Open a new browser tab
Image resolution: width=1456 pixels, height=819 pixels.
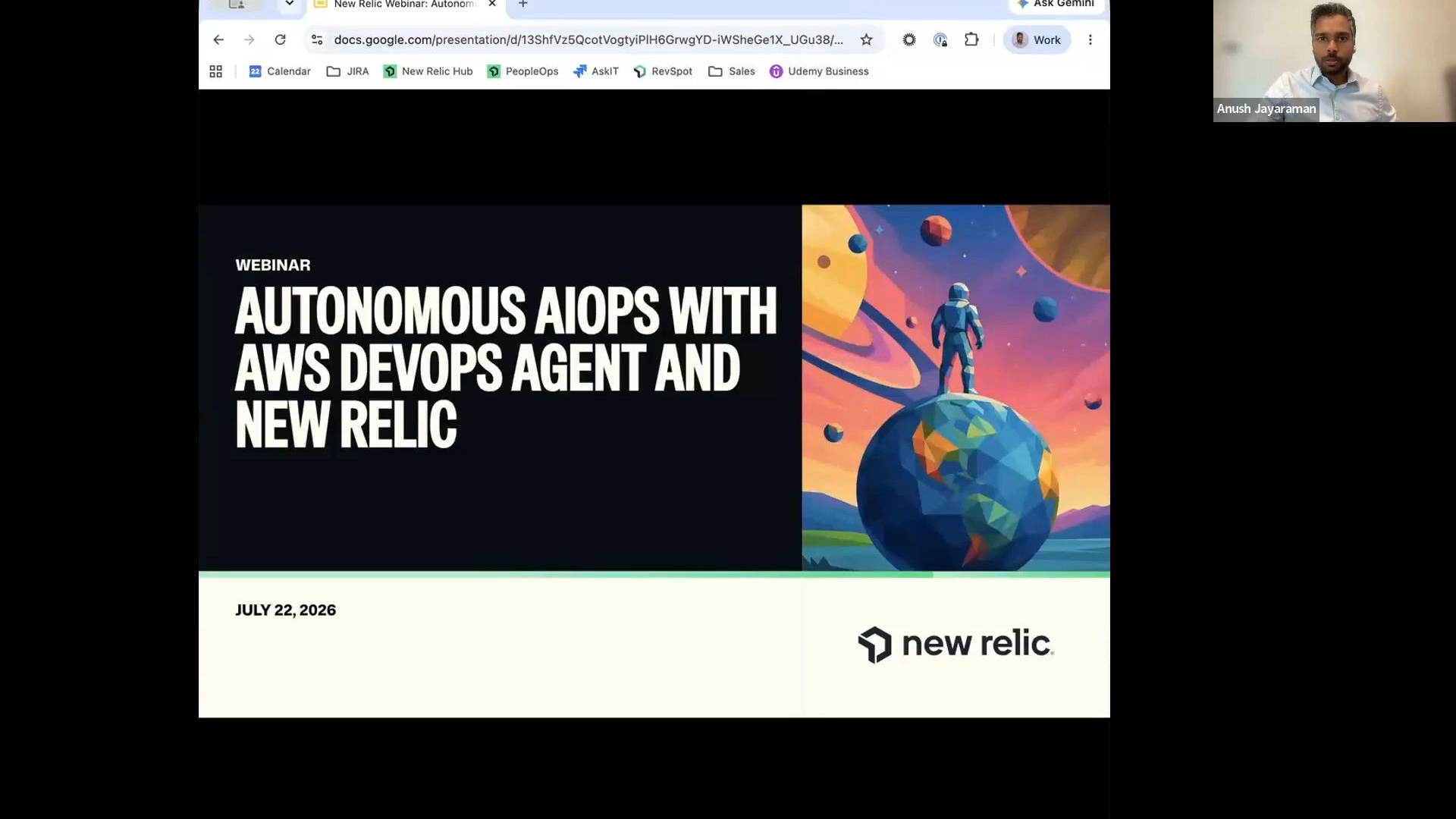coord(523,5)
